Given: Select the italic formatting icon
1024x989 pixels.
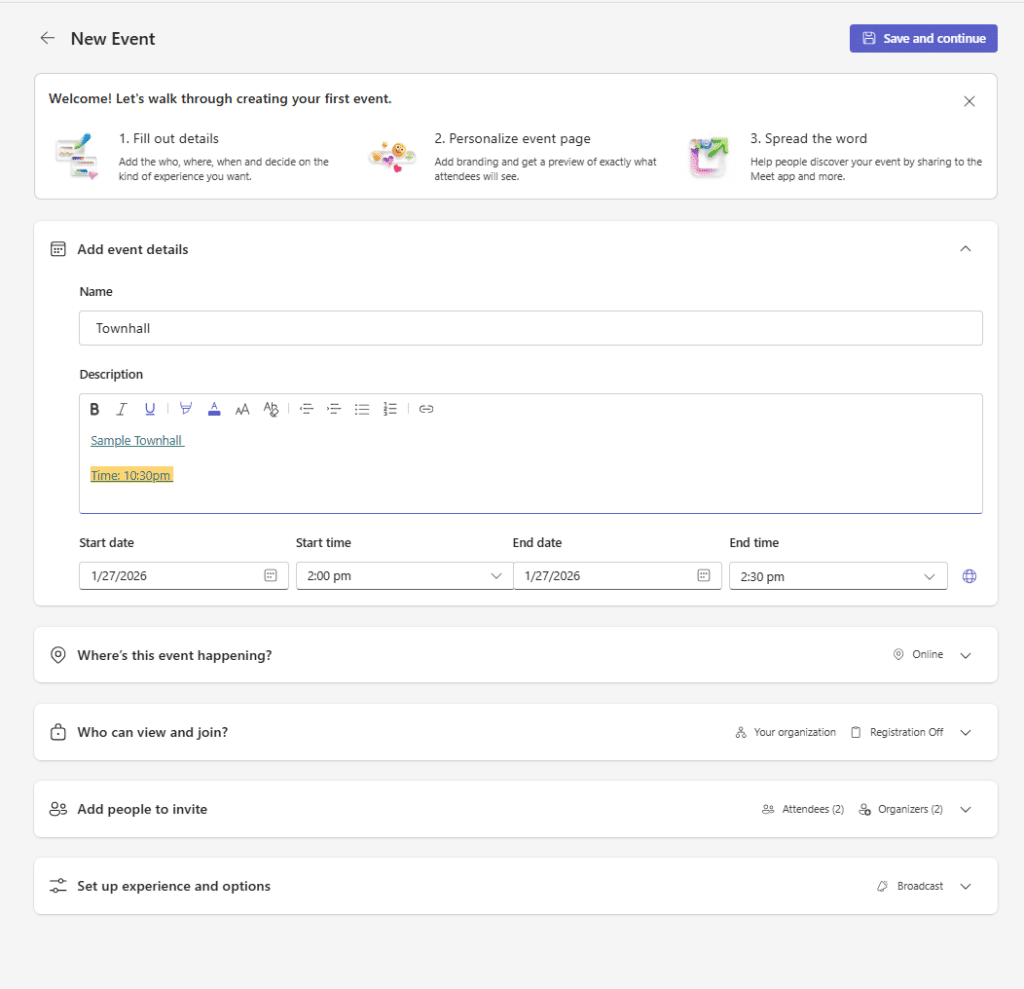Looking at the screenshot, I should [x=121, y=408].
